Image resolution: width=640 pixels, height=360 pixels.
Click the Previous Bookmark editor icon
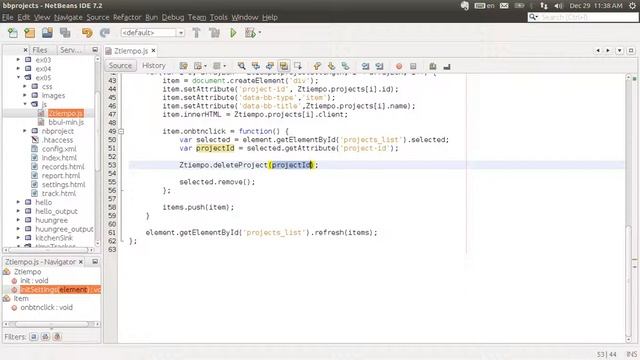point(317,66)
